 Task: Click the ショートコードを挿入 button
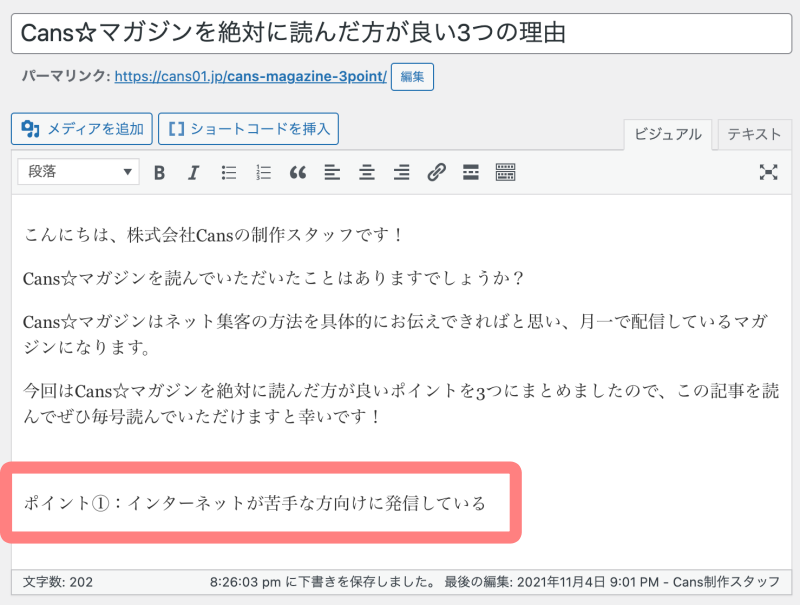click(x=249, y=128)
